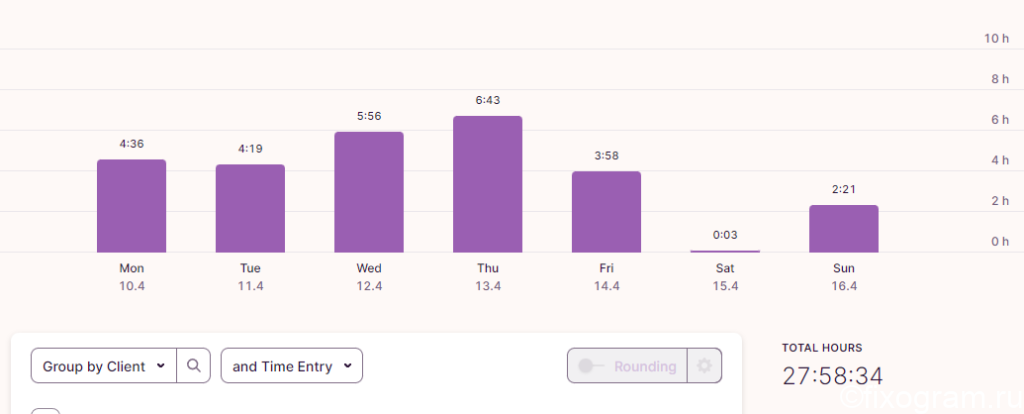1024x414 pixels.
Task: Click the 10 h axis label
Action: pyautogui.click(x=997, y=39)
